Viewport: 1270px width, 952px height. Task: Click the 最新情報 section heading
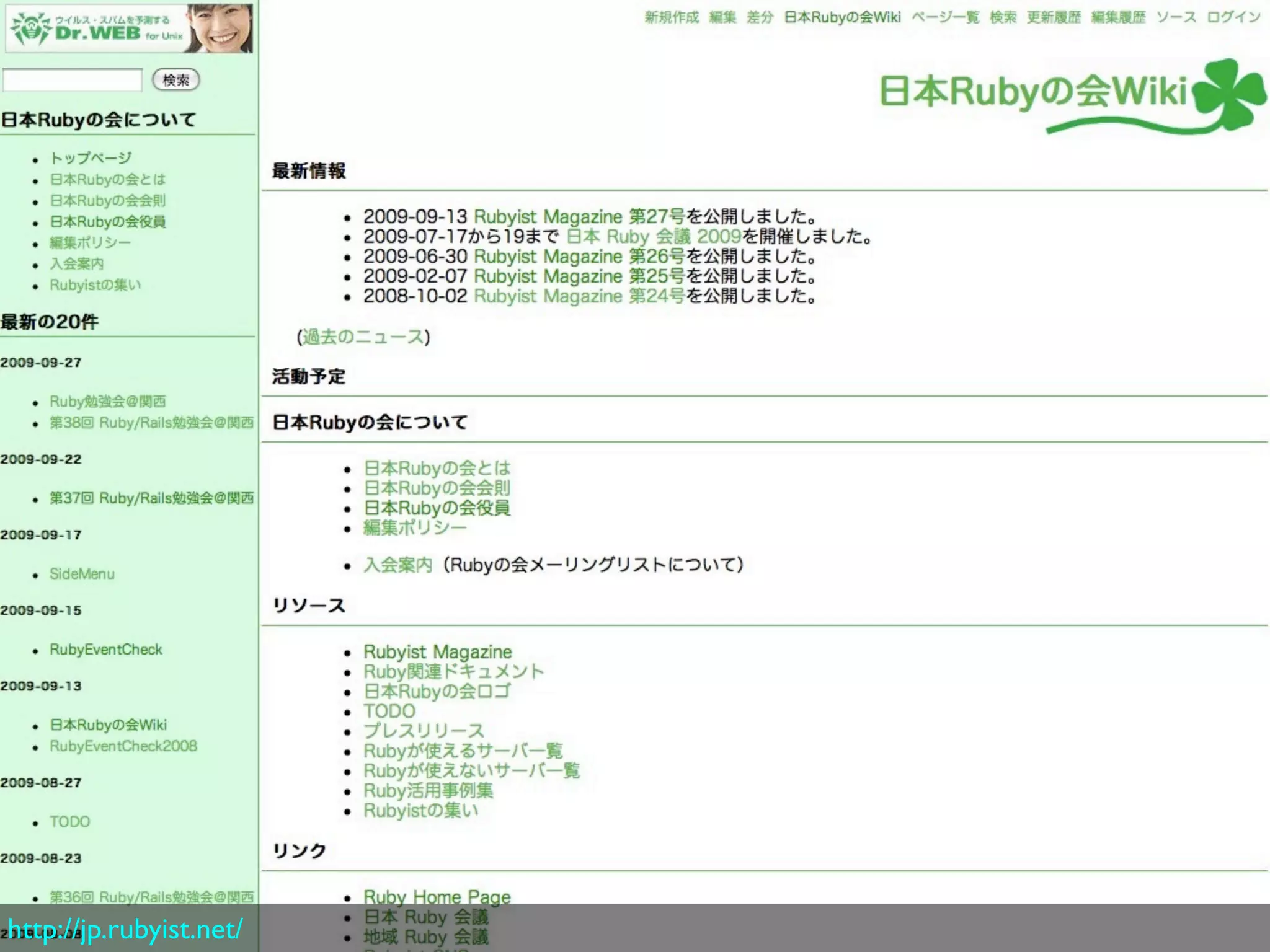point(309,170)
